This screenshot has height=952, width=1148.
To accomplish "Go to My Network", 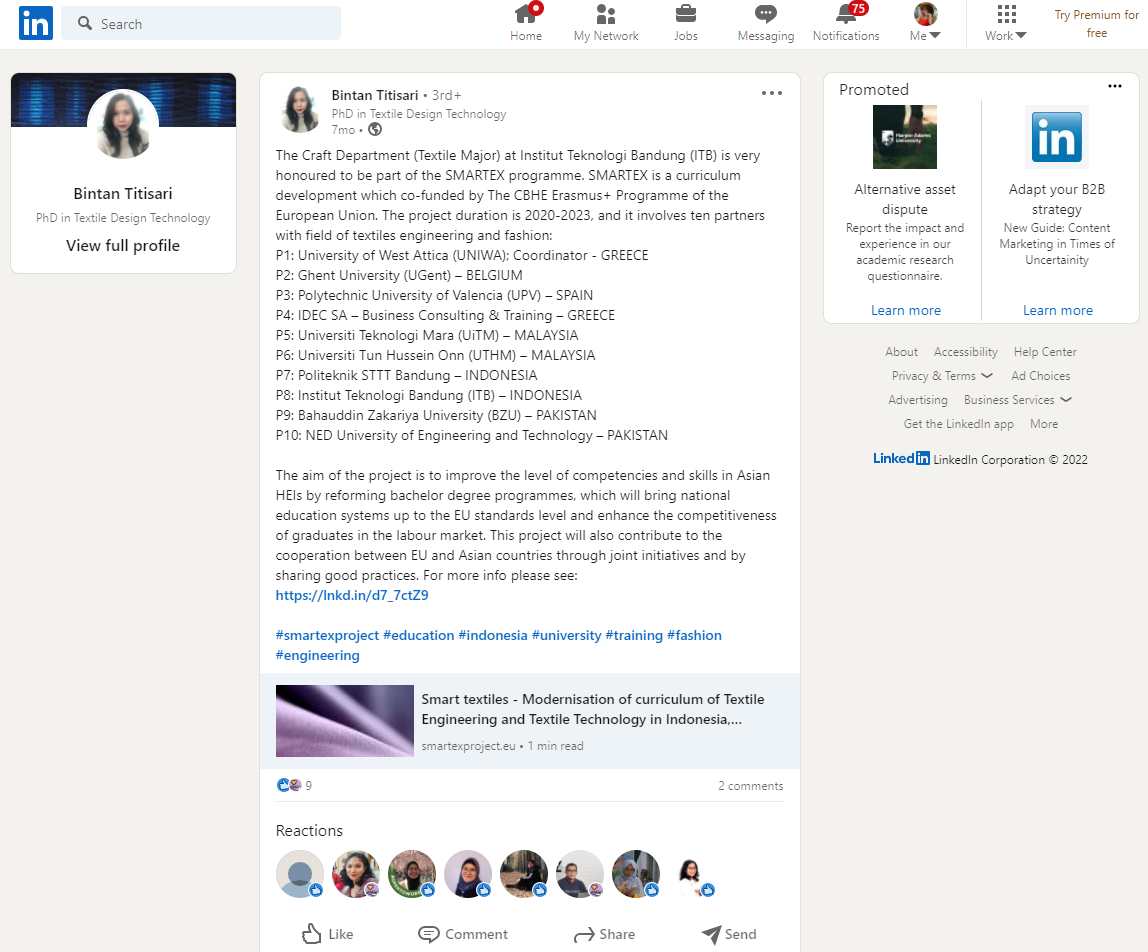I will (x=605, y=23).
